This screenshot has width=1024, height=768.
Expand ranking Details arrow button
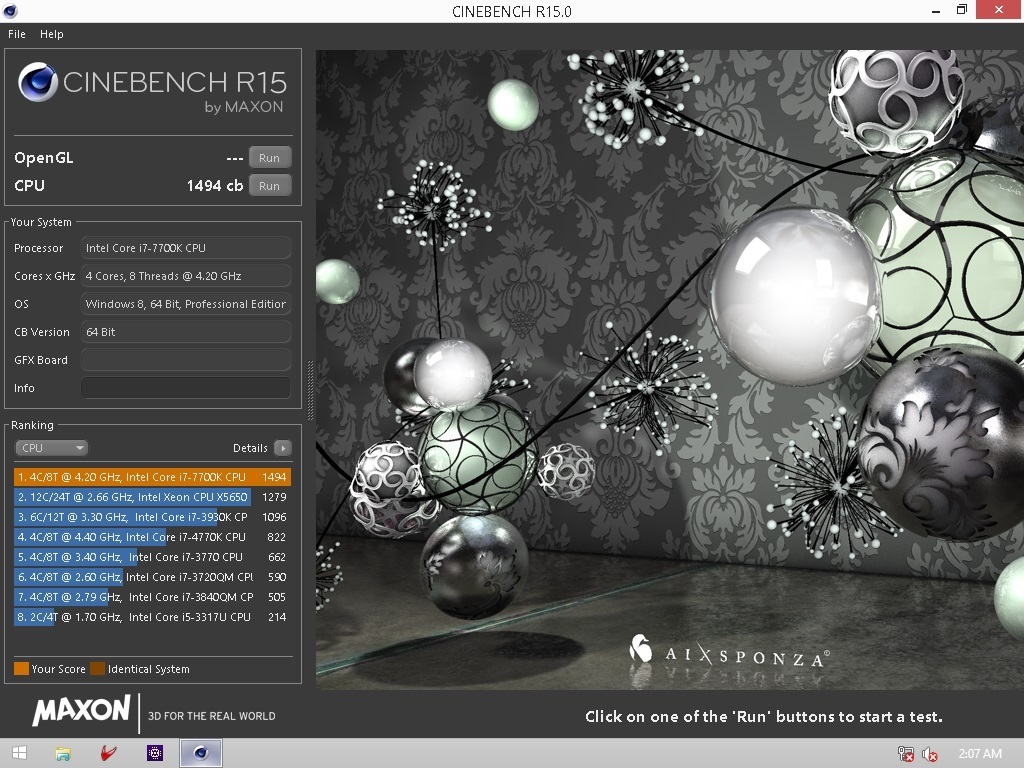283,448
